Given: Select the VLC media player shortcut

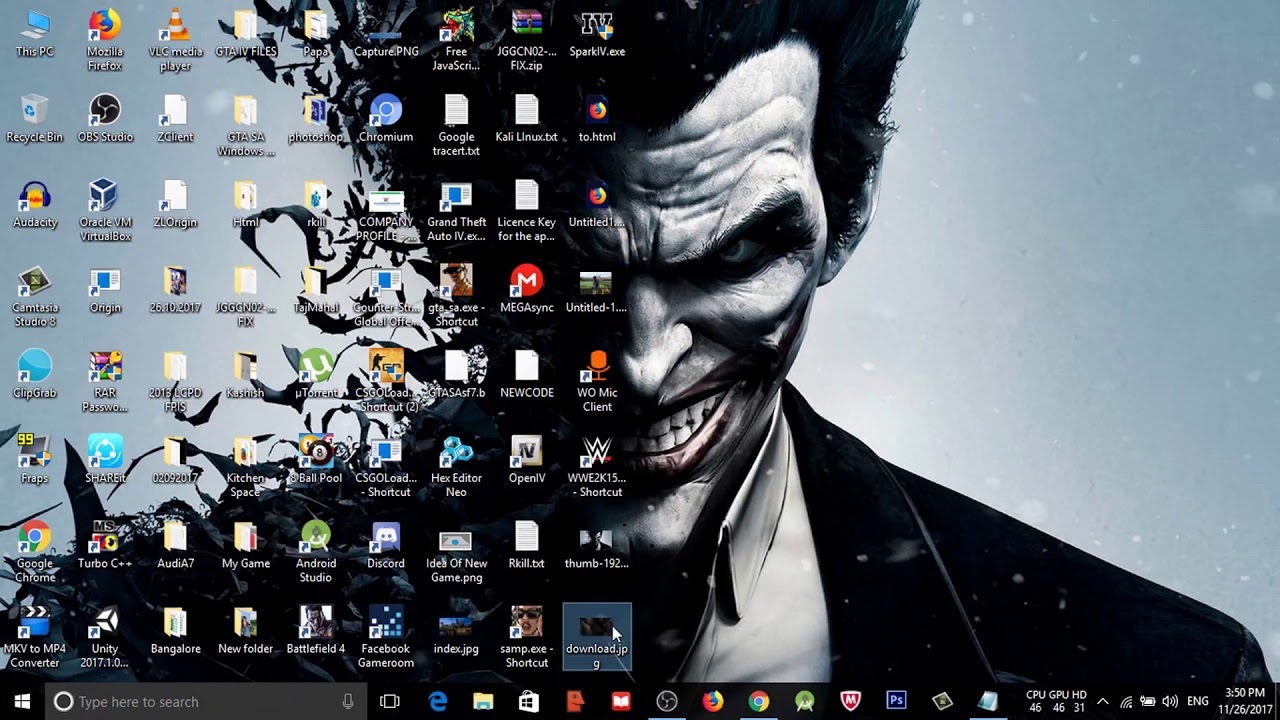Looking at the screenshot, I should pyautogui.click(x=175, y=40).
